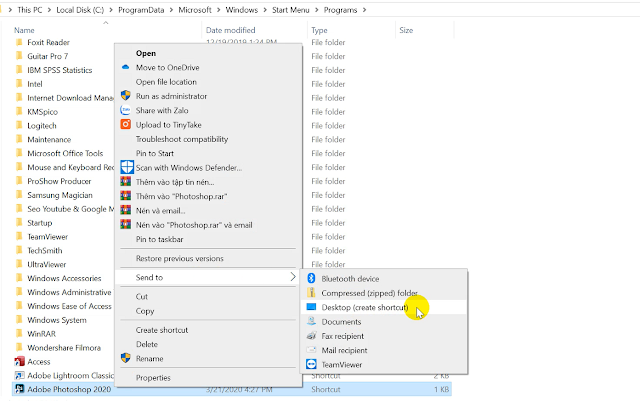The width and height of the screenshot is (640, 401).
Task: Go to This PC in breadcrumb
Action: tap(30, 10)
